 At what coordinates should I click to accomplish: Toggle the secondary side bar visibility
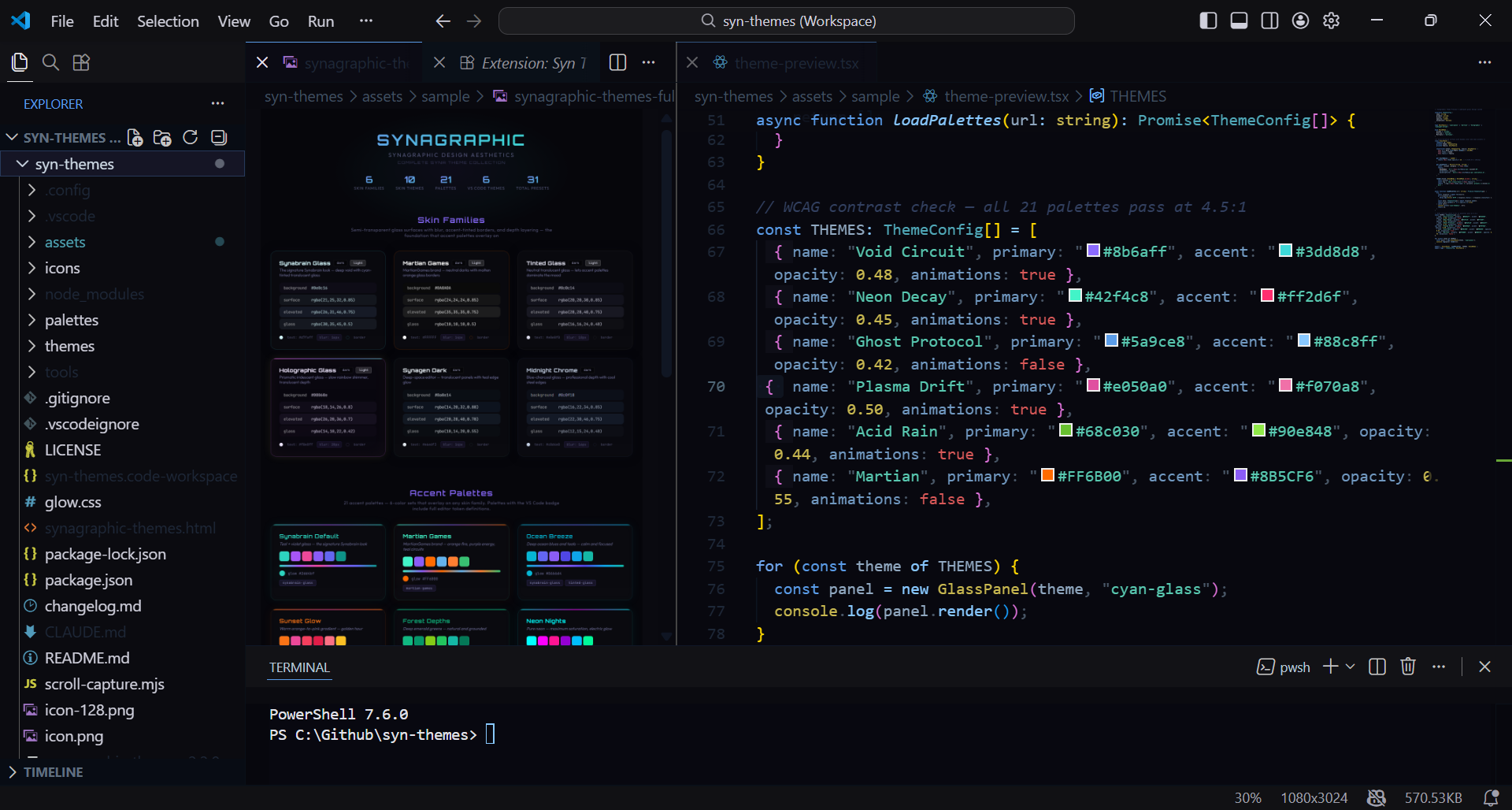pyautogui.click(x=1269, y=20)
